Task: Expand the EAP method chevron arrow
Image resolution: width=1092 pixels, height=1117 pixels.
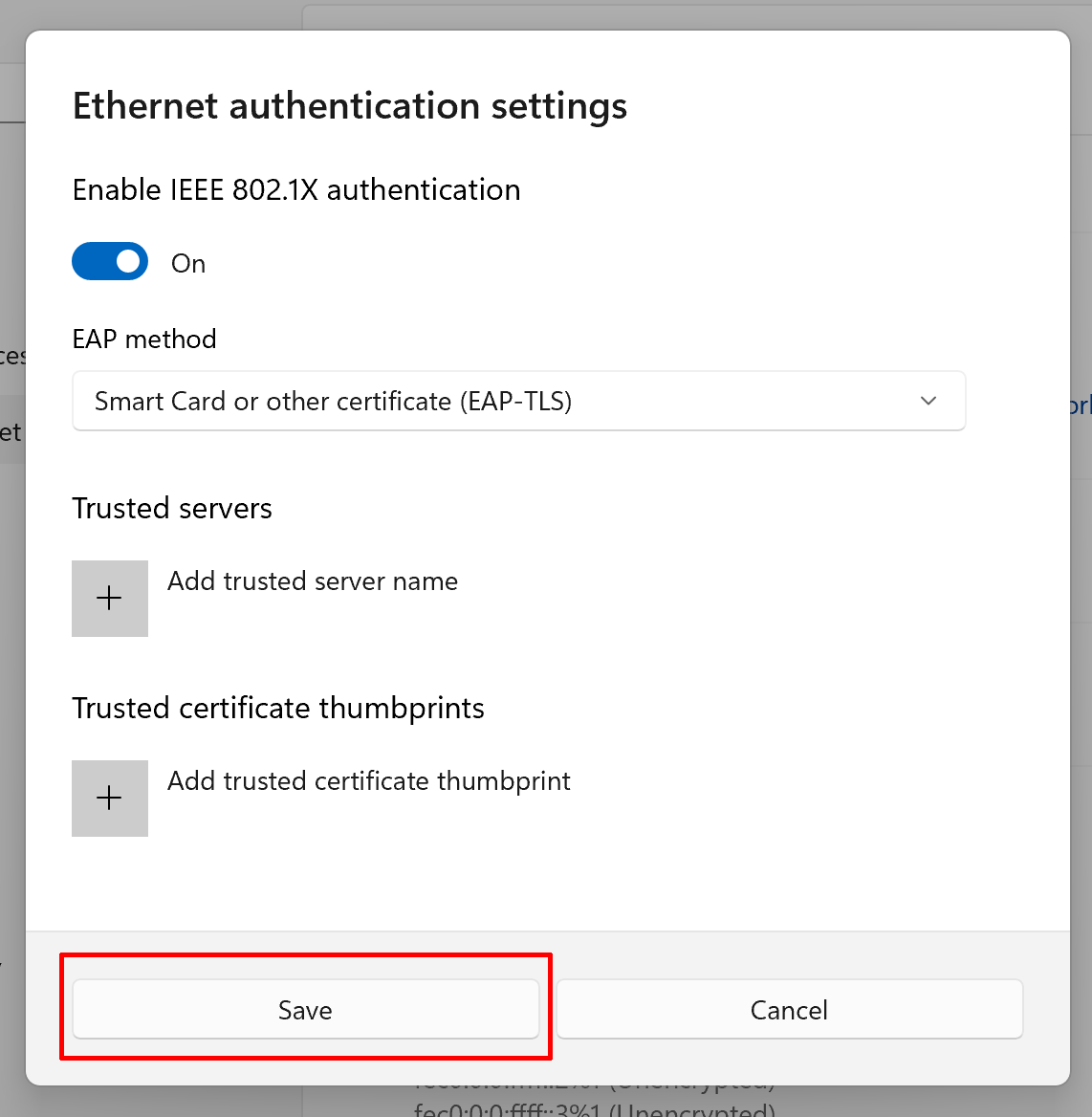Action: click(928, 401)
